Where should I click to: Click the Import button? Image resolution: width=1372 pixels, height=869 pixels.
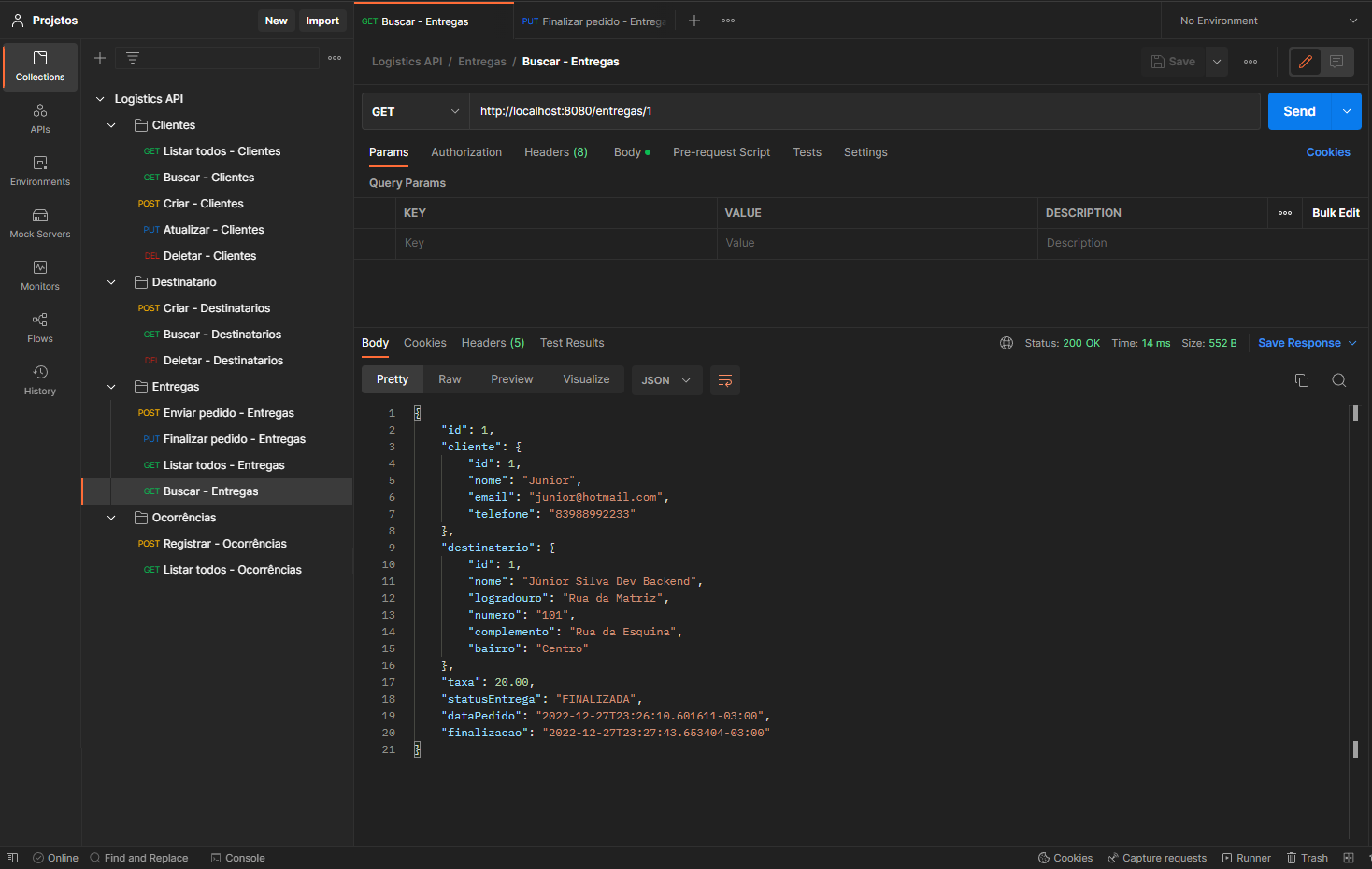pos(322,21)
